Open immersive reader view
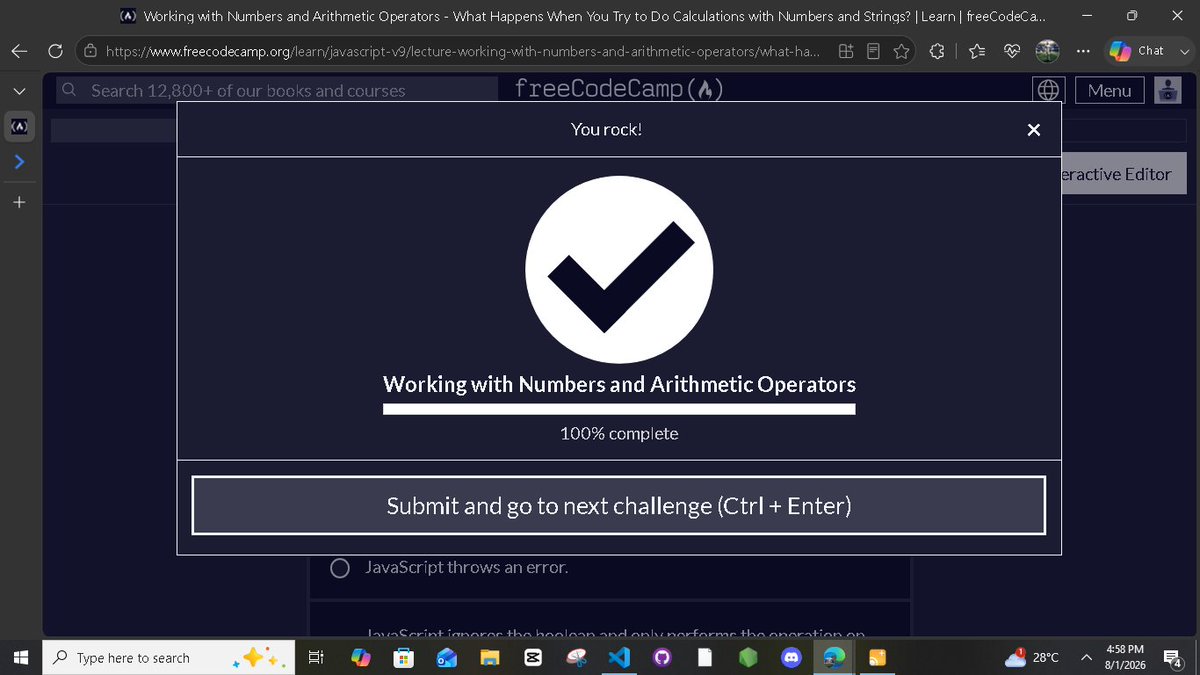Image resolution: width=1200 pixels, height=675 pixels. (874, 51)
